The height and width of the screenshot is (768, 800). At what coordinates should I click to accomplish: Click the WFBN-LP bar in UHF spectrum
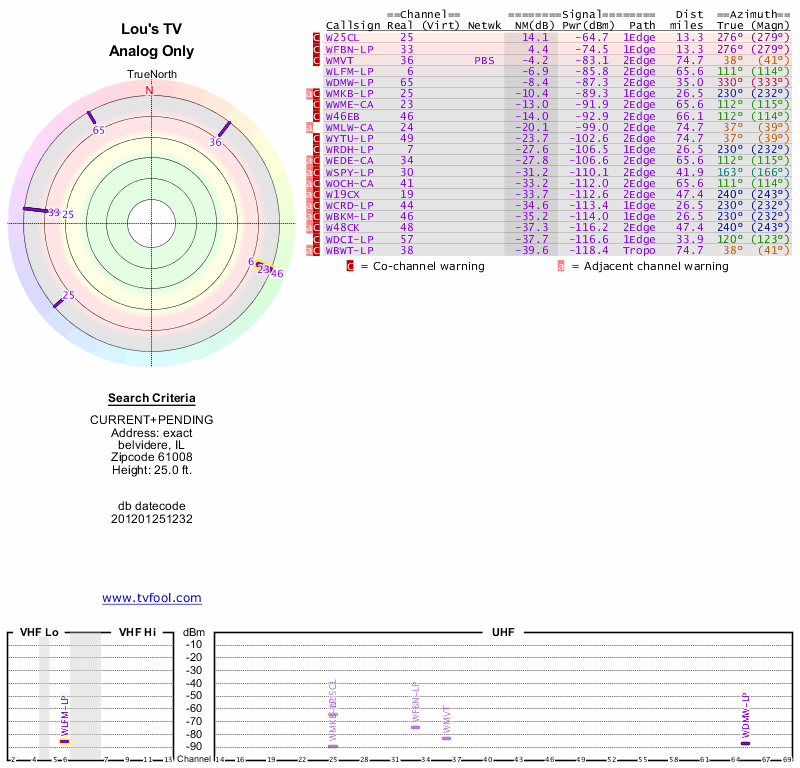415,727
